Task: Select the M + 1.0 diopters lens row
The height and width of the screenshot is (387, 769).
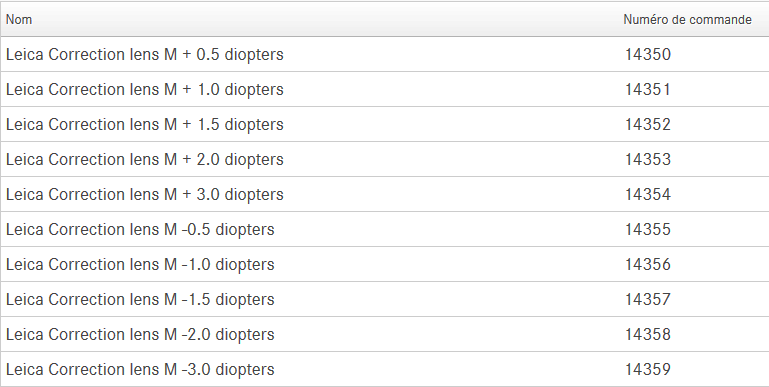Action: (x=384, y=89)
